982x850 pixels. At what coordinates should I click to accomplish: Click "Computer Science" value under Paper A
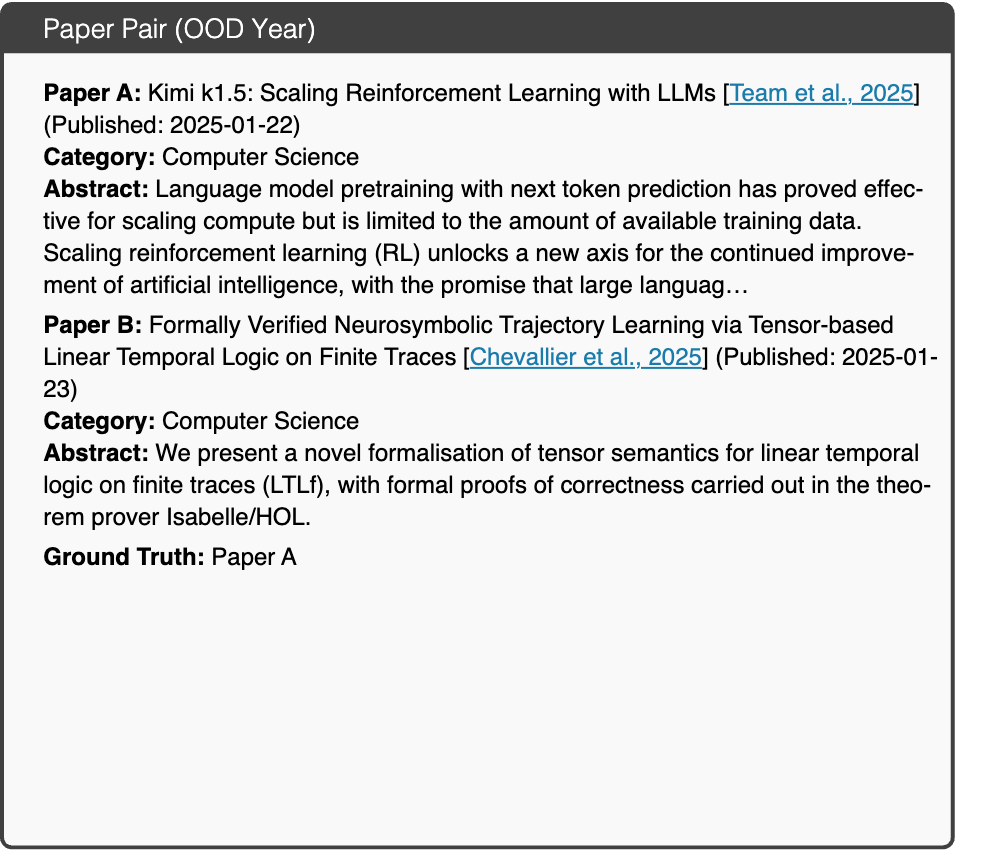[x=260, y=157]
